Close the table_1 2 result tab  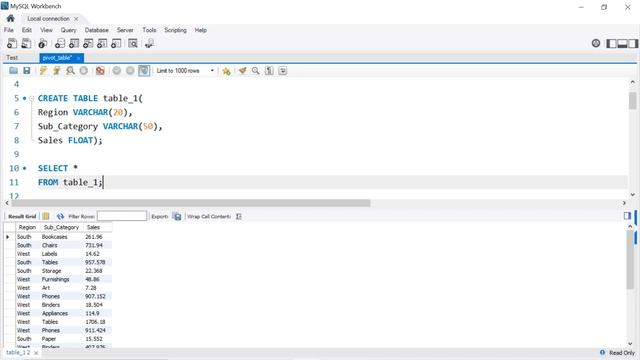pyautogui.click(x=36, y=353)
